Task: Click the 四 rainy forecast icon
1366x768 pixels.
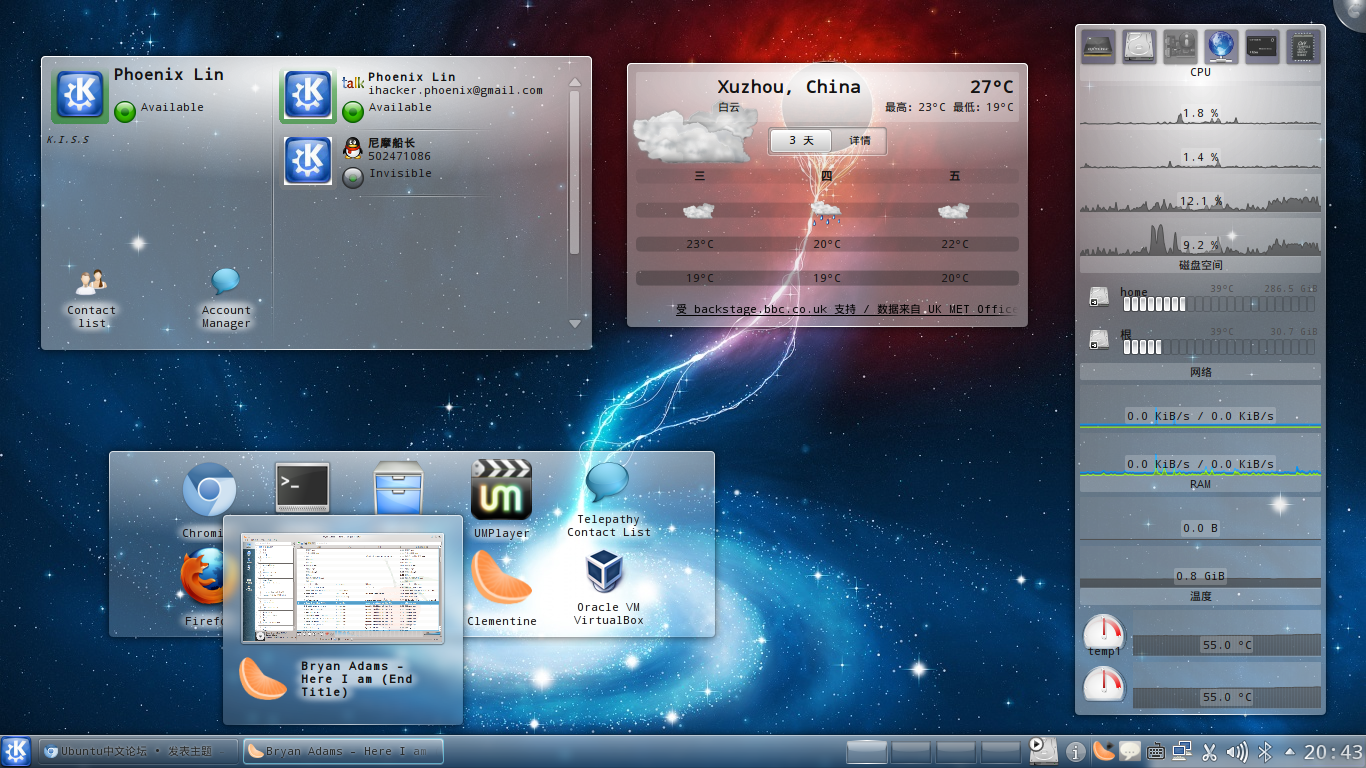Action: (x=826, y=211)
